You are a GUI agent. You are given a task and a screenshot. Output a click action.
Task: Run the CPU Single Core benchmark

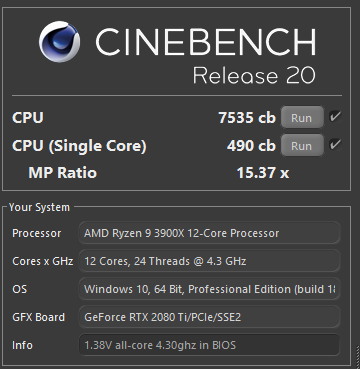(302, 146)
